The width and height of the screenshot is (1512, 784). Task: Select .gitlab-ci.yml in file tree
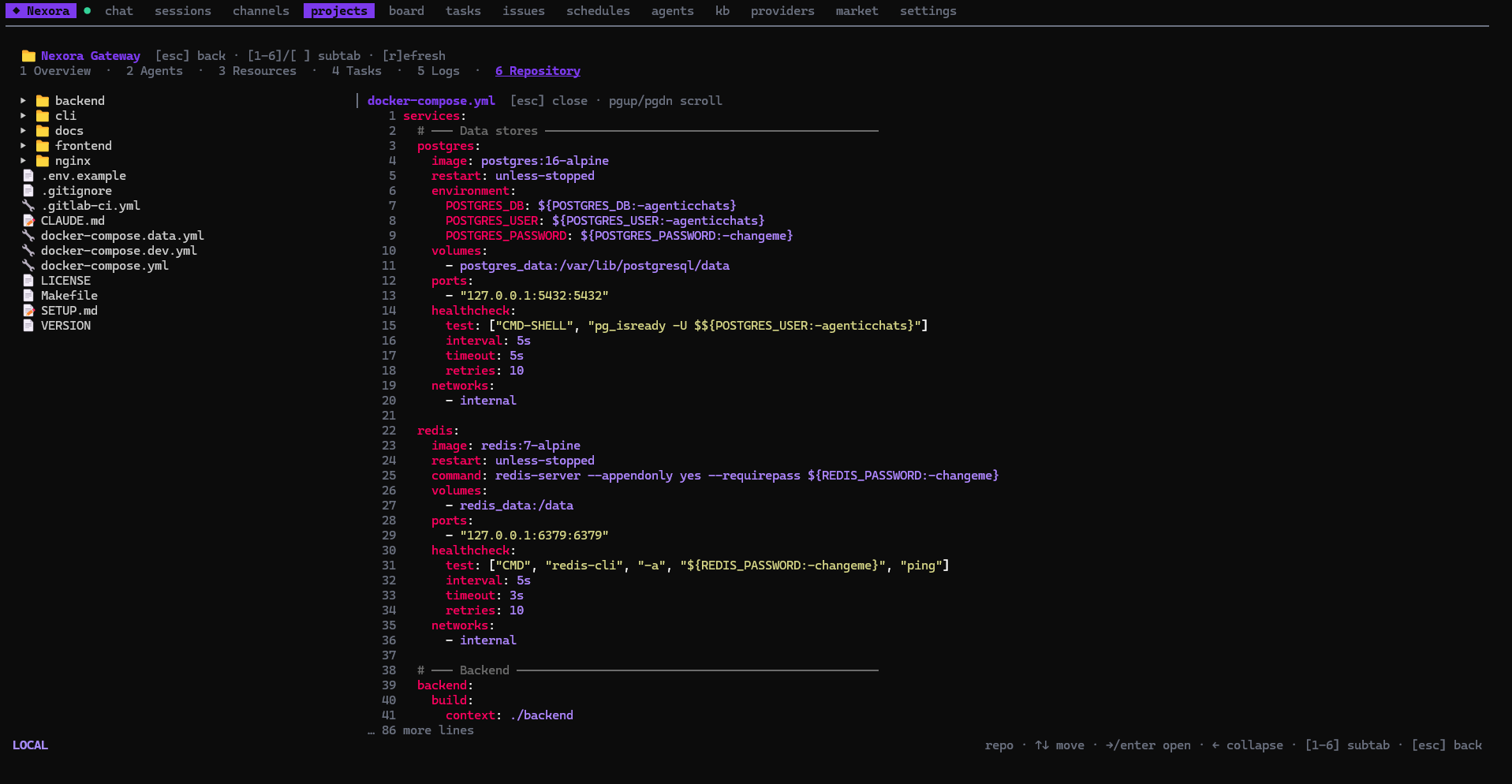pos(91,206)
